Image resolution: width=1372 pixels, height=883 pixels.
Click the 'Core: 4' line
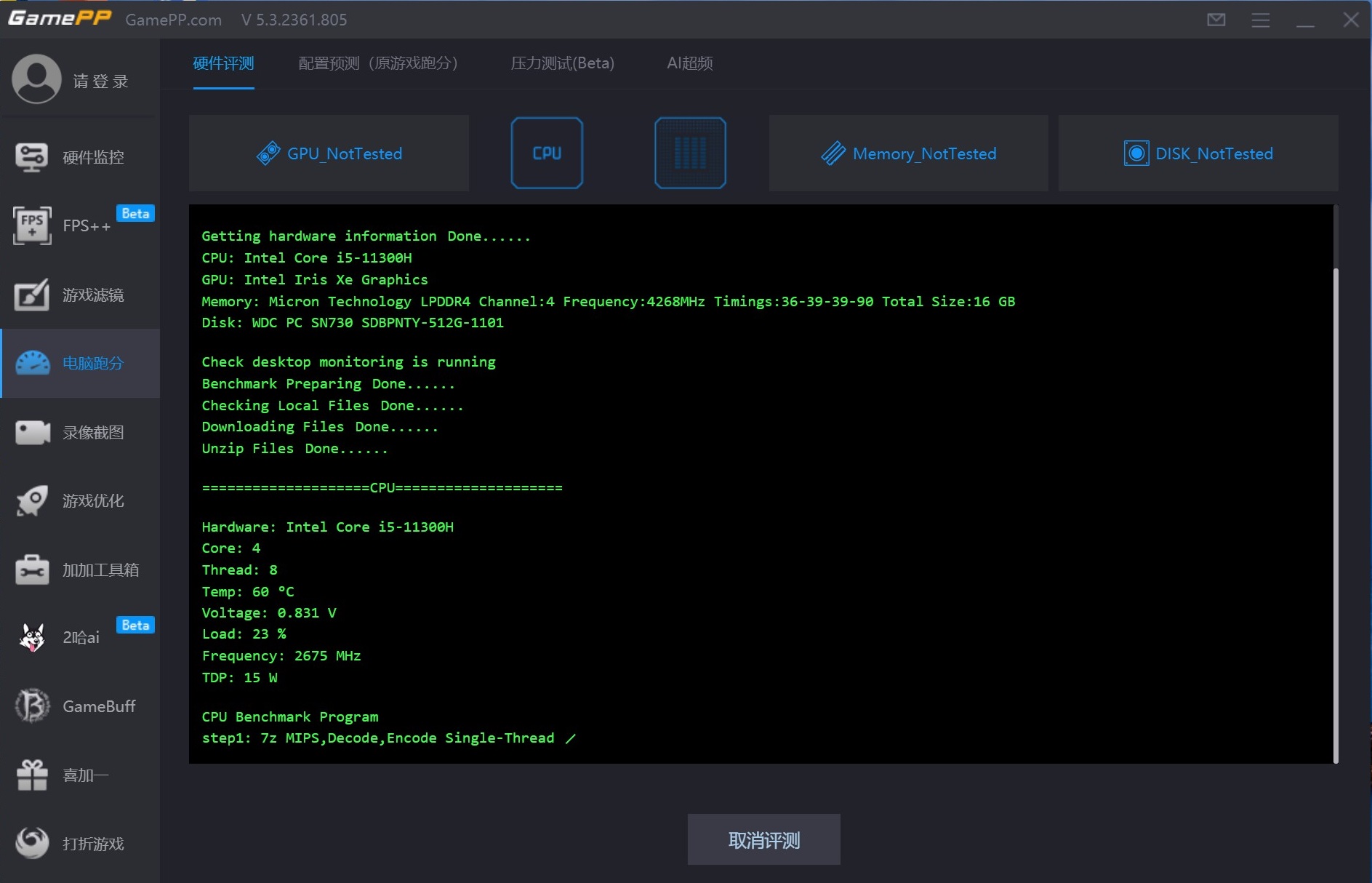(x=230, y=548)
